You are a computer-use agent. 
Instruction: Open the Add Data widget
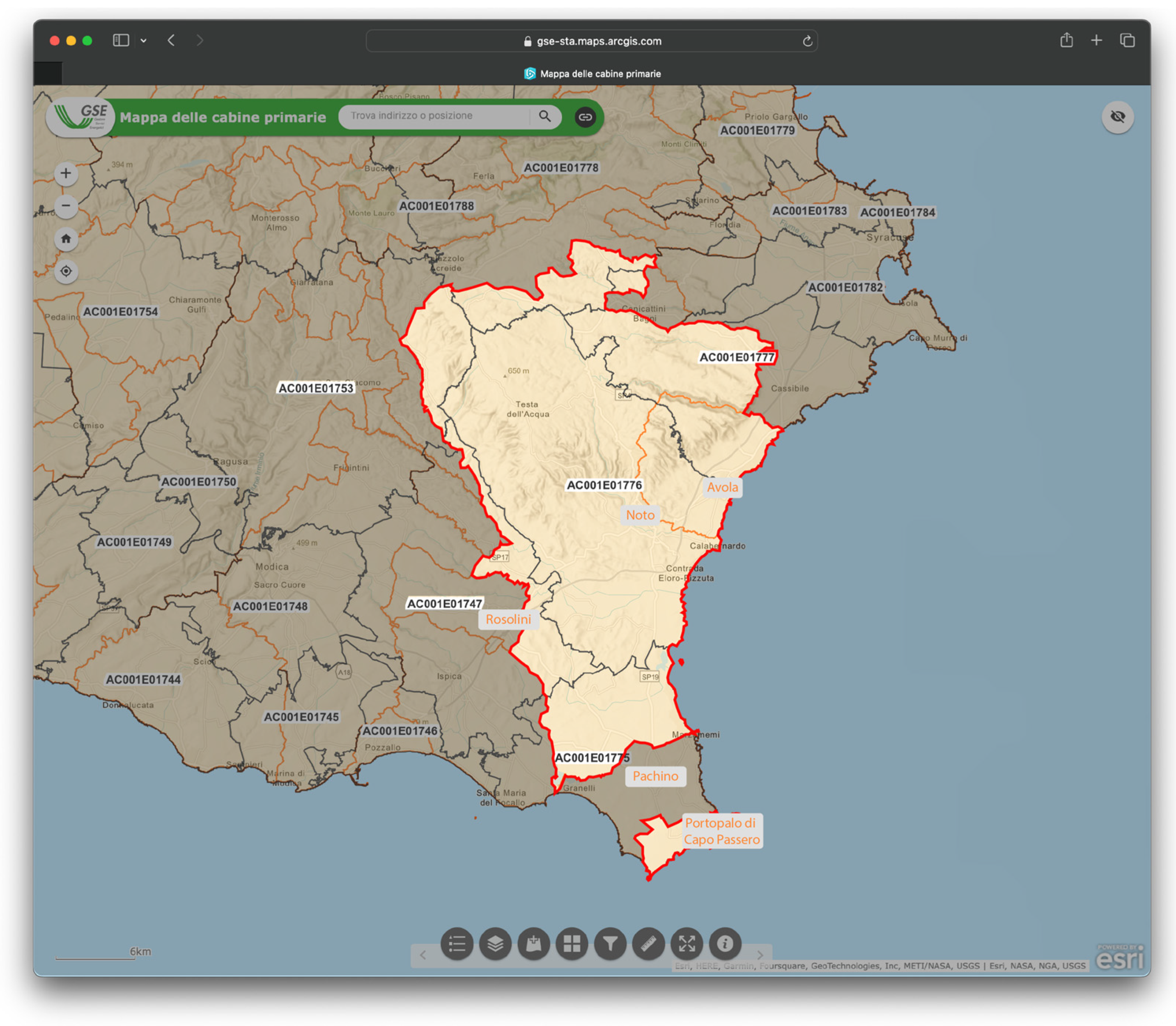pos(533,943)
